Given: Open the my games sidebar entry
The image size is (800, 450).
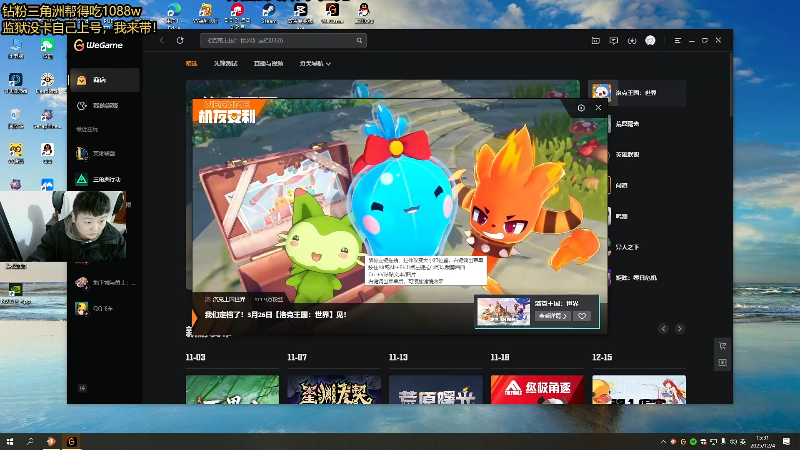Looking at the screenshot, I should coord(105,106).
